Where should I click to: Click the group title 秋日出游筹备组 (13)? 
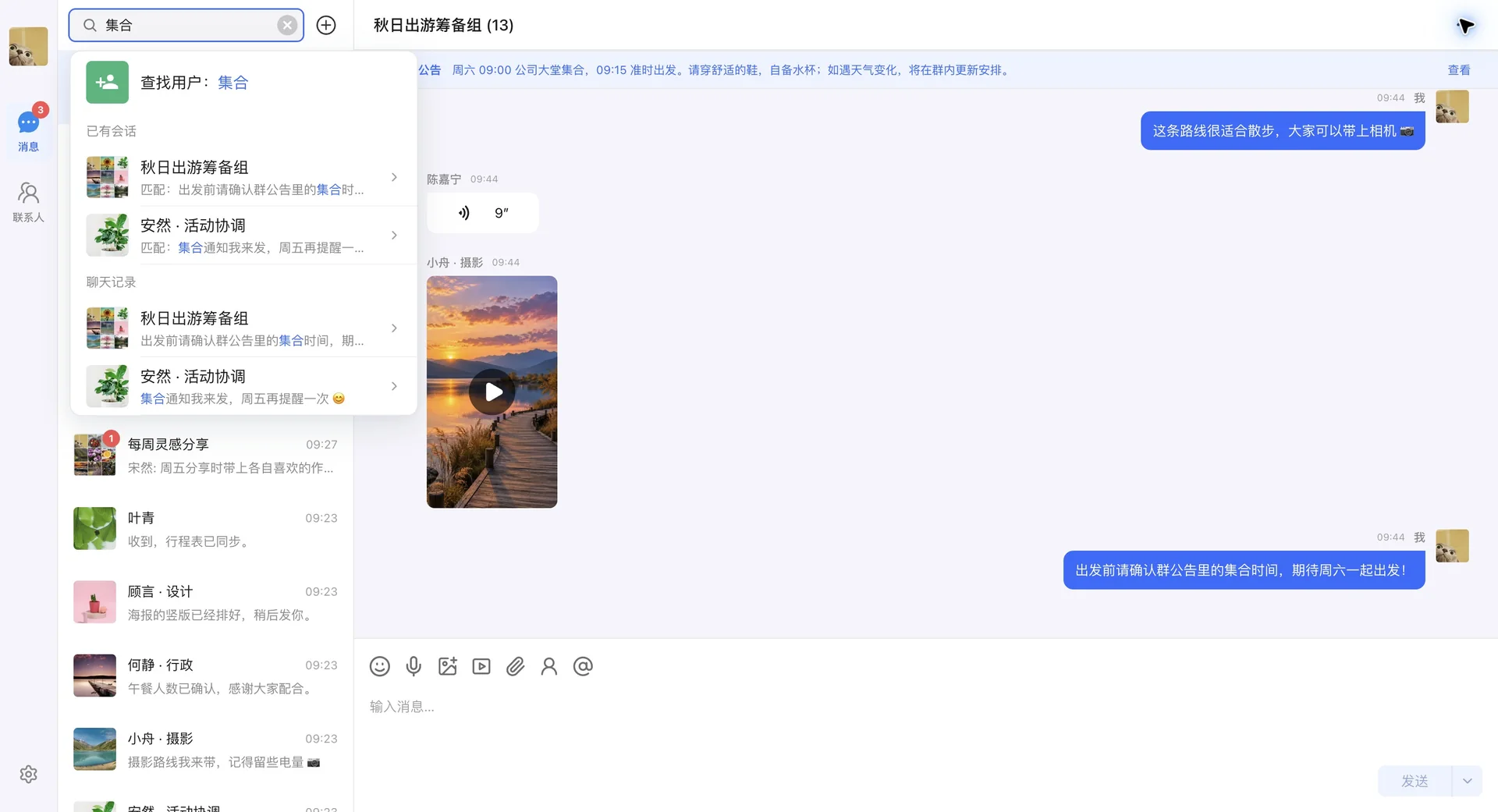(443, 25)
